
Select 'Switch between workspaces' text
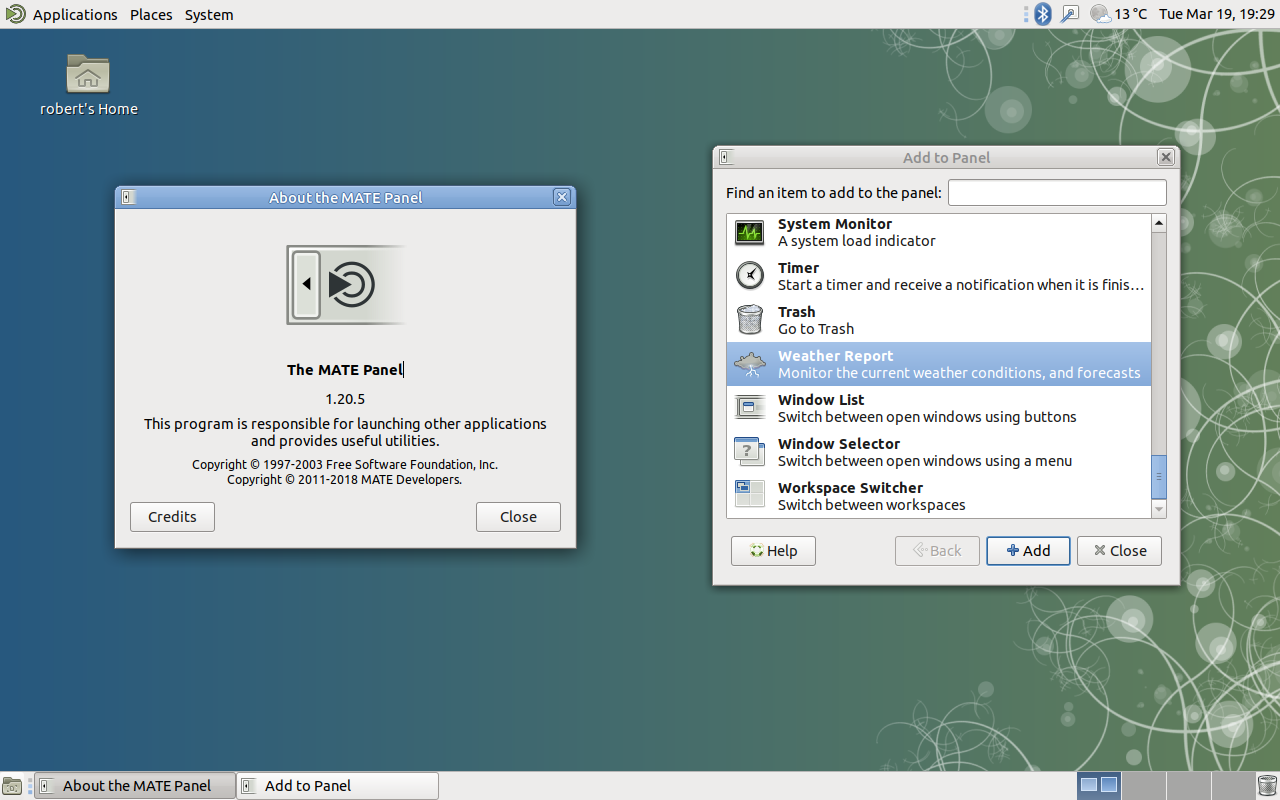pyautogui.click(x=872, y=505)
